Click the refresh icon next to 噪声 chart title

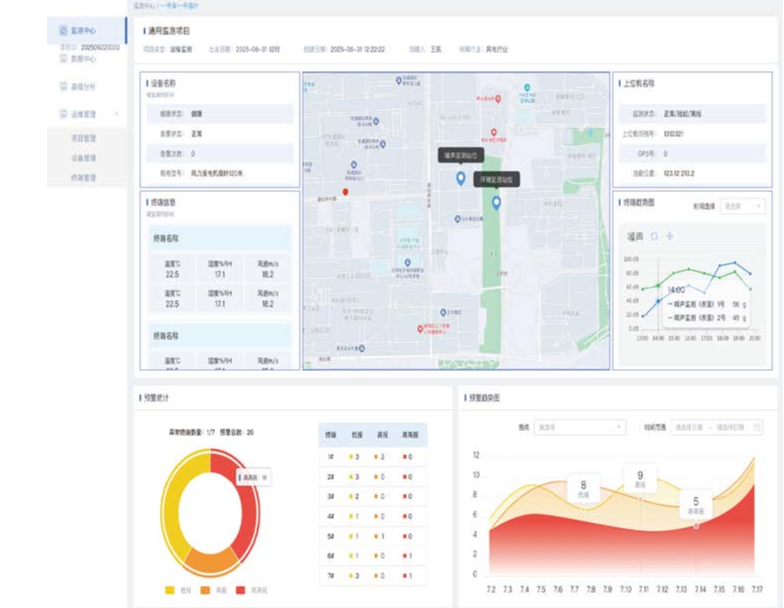tap(654, 237)
